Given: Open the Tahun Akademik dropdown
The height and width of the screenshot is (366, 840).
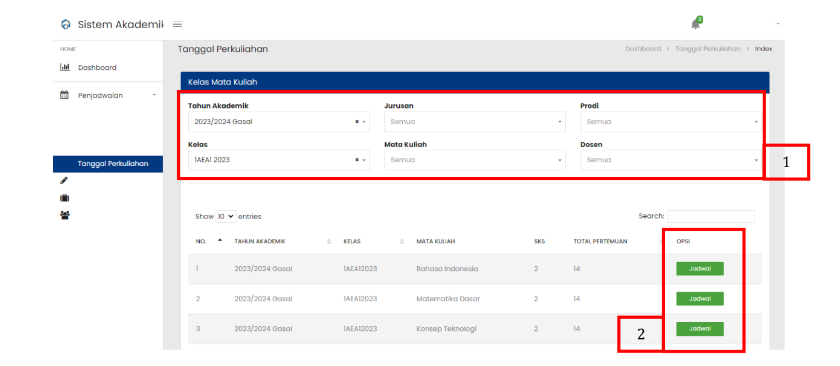Looking at the screenshot, I should point(279,122).
